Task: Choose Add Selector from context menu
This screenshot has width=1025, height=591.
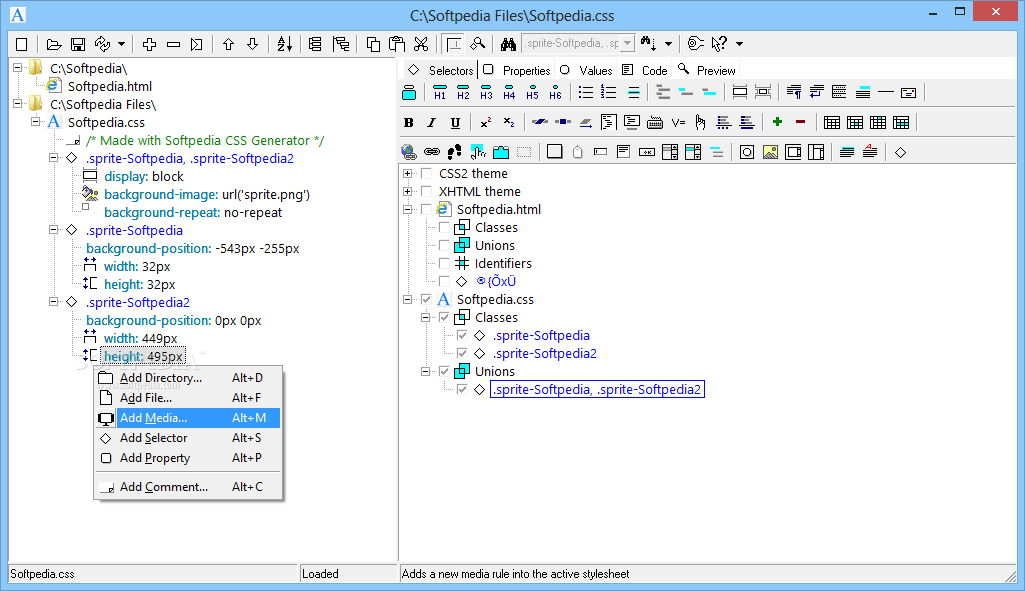Action: [x=188, y=438]
